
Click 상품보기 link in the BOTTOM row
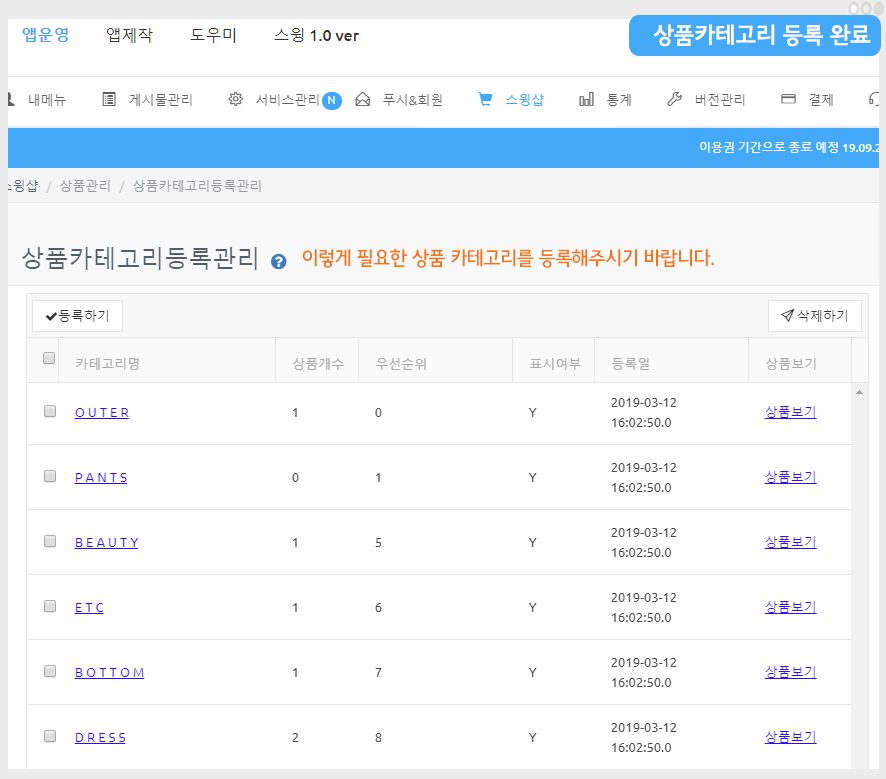790,672
